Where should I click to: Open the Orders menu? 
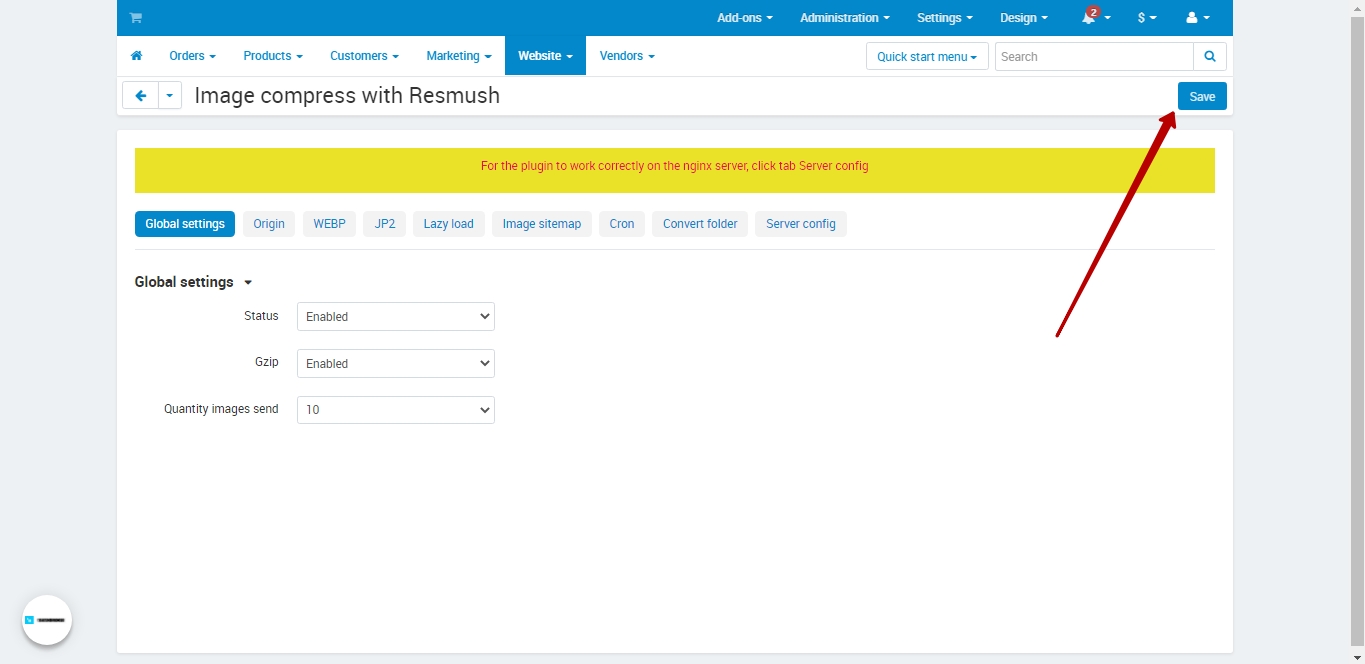pyautogui.click(x=193, y=56)
